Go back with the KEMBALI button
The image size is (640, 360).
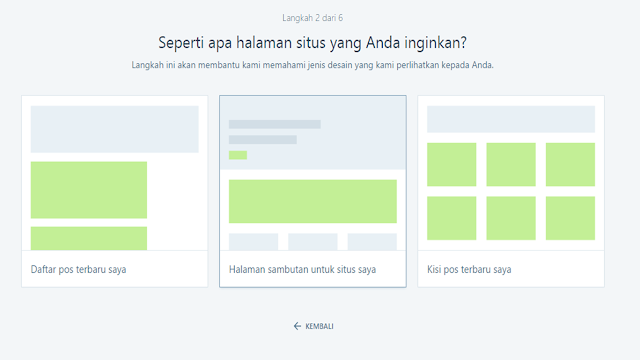(x=313, y=326)
